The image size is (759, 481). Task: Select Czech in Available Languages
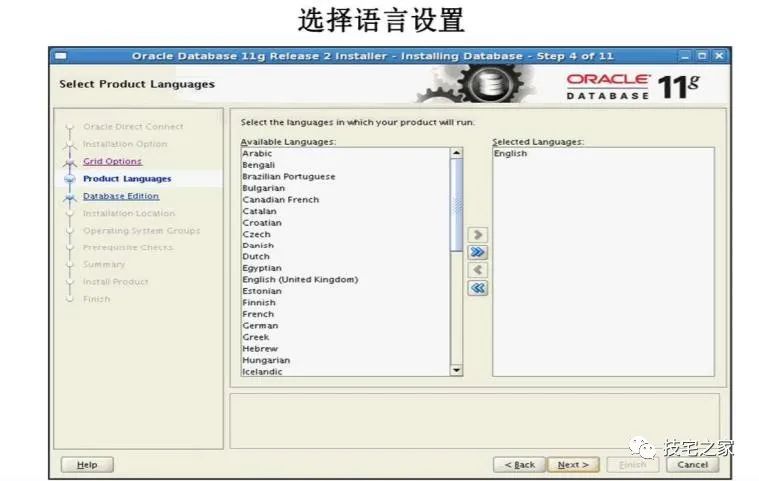[346, 234]
